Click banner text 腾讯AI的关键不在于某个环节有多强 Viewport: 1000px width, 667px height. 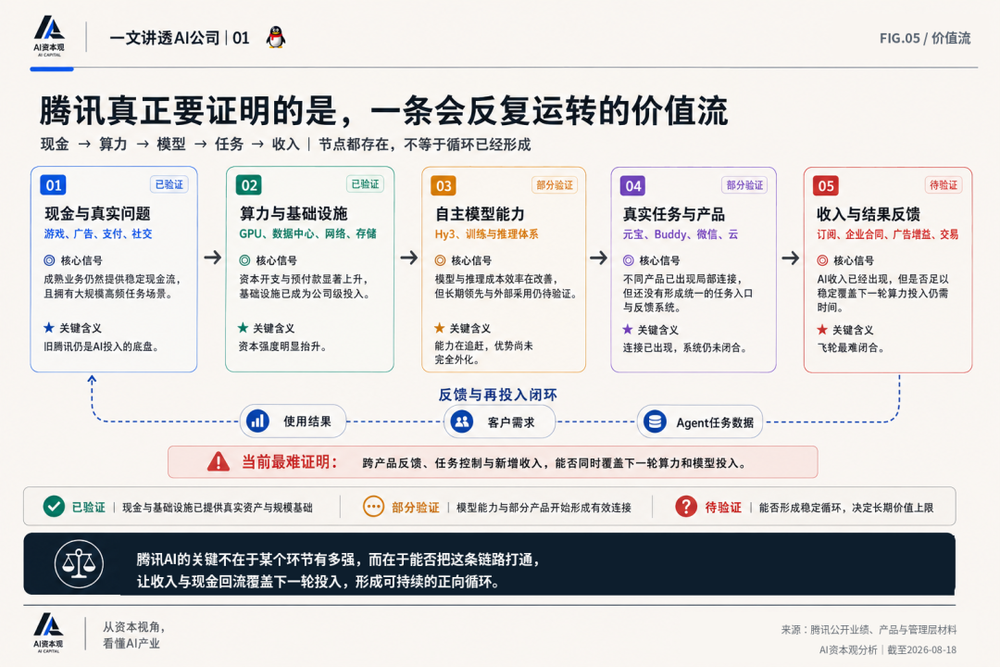click(245, 560)
